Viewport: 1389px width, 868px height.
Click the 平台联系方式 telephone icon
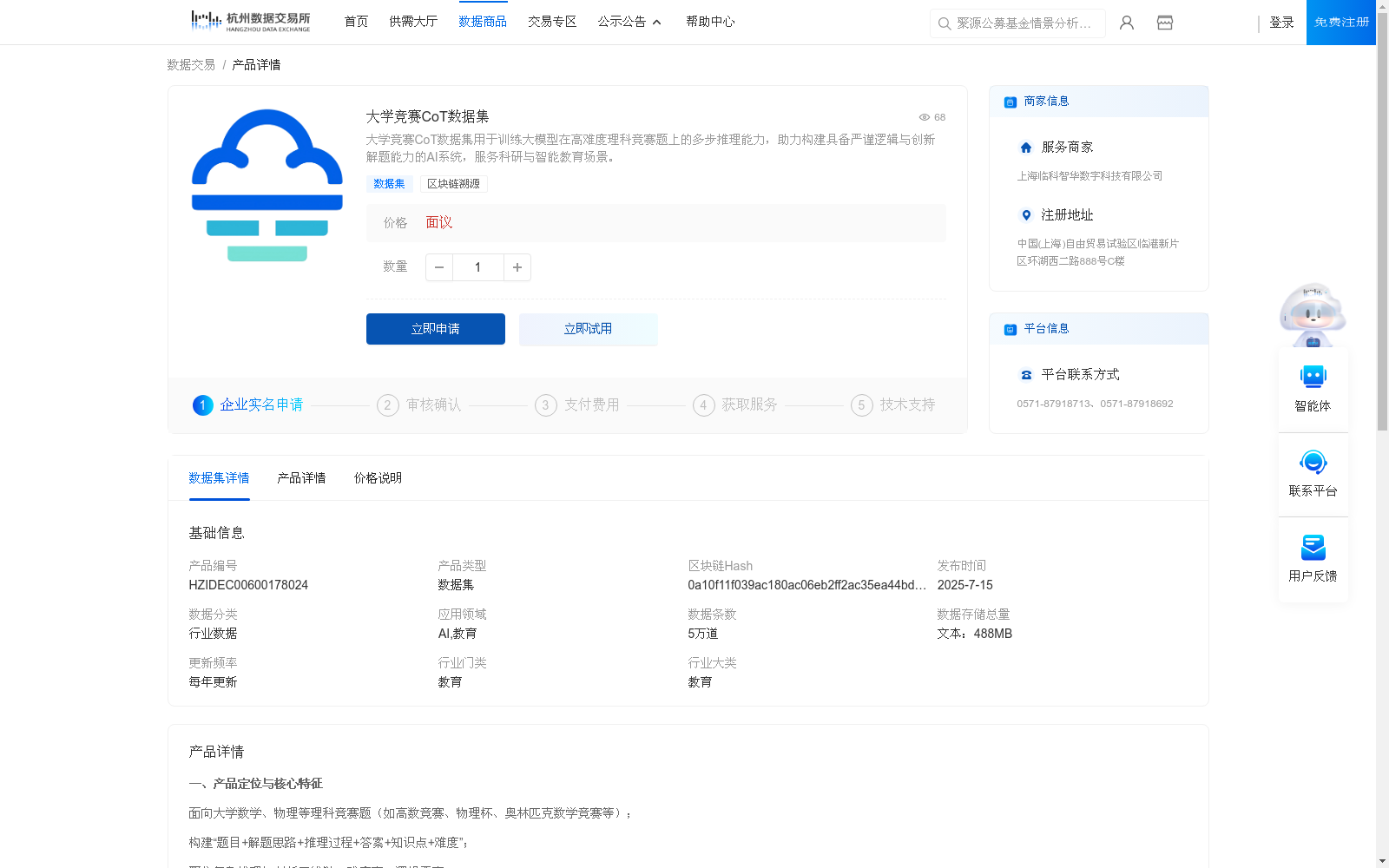coord(1026,375)
